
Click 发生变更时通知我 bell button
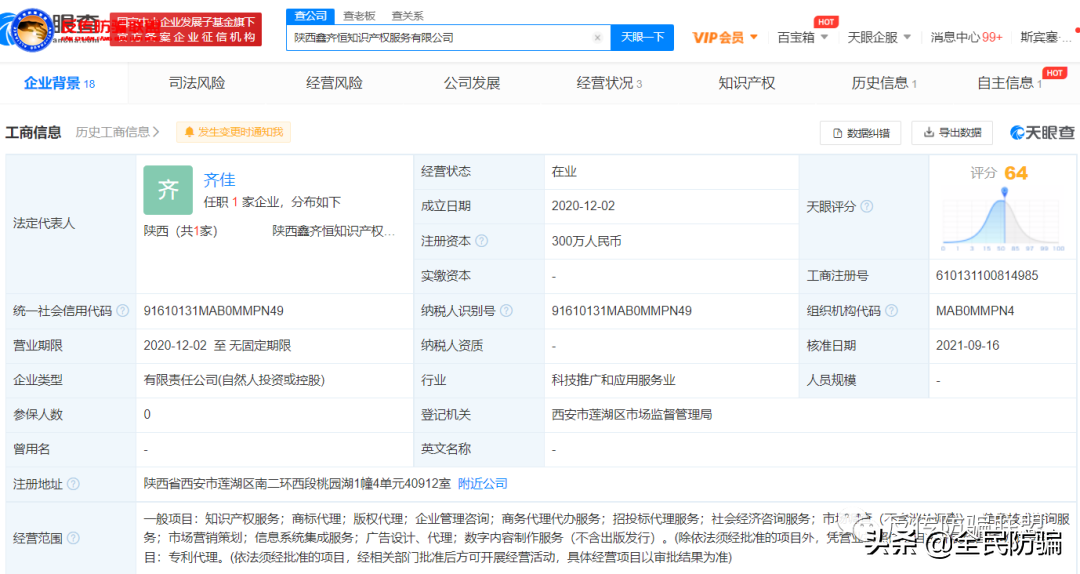click(233, 132)
